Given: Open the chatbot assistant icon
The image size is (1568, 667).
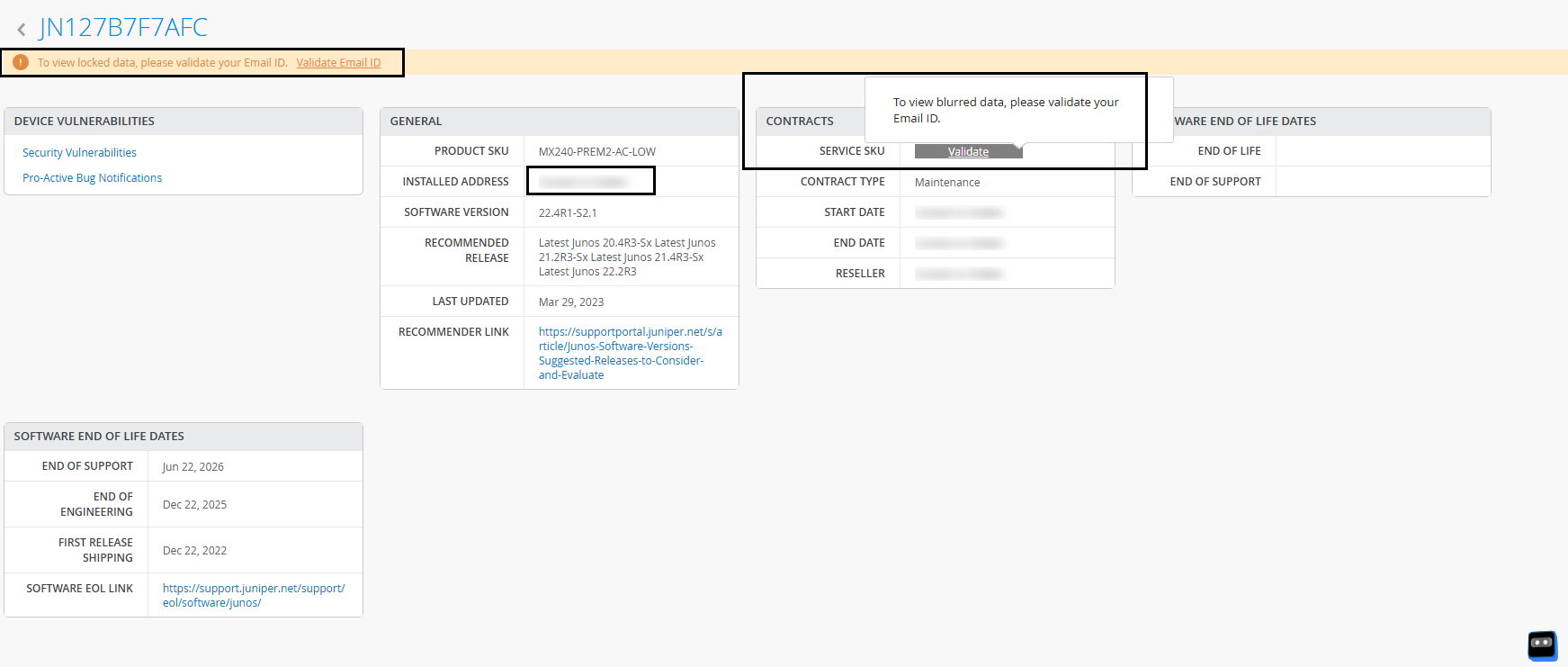Looking at the screenshot, I should (x=1542, y=644).
